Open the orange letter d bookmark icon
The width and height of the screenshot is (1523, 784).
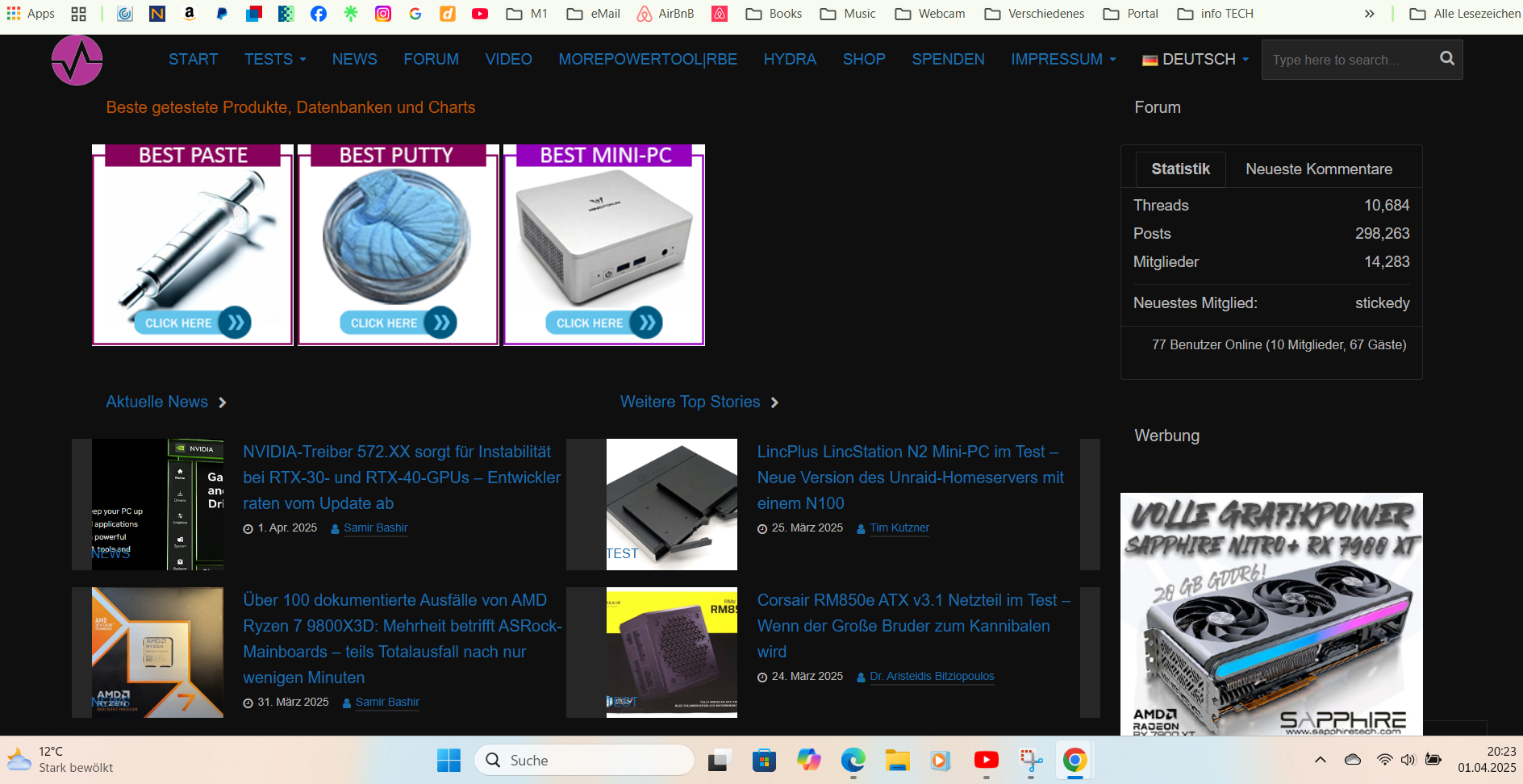tap(448, 13)
